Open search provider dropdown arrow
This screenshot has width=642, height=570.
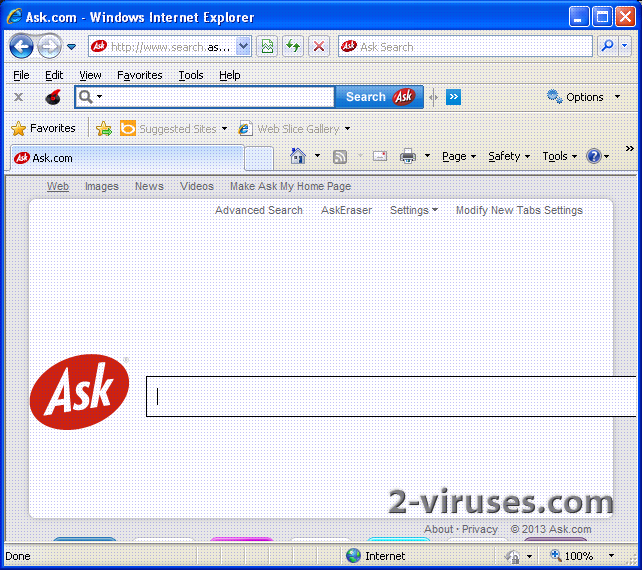click(624, 46)
